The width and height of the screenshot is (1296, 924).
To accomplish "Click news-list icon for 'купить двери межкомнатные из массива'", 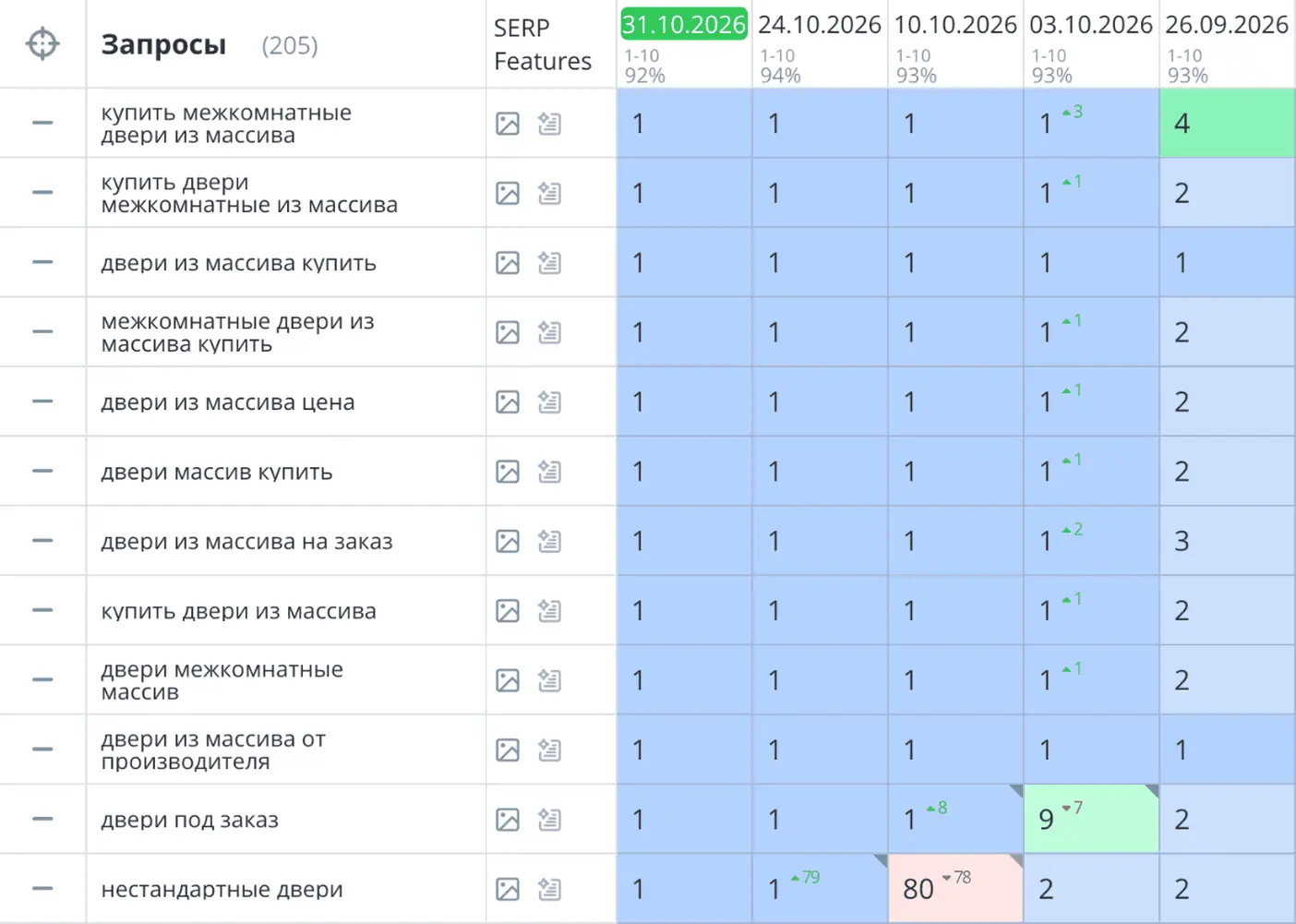I will (549, 193).
